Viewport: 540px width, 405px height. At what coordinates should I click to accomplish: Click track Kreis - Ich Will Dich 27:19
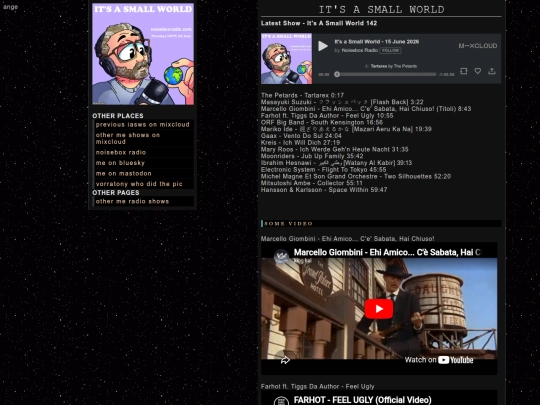point(301,143)
